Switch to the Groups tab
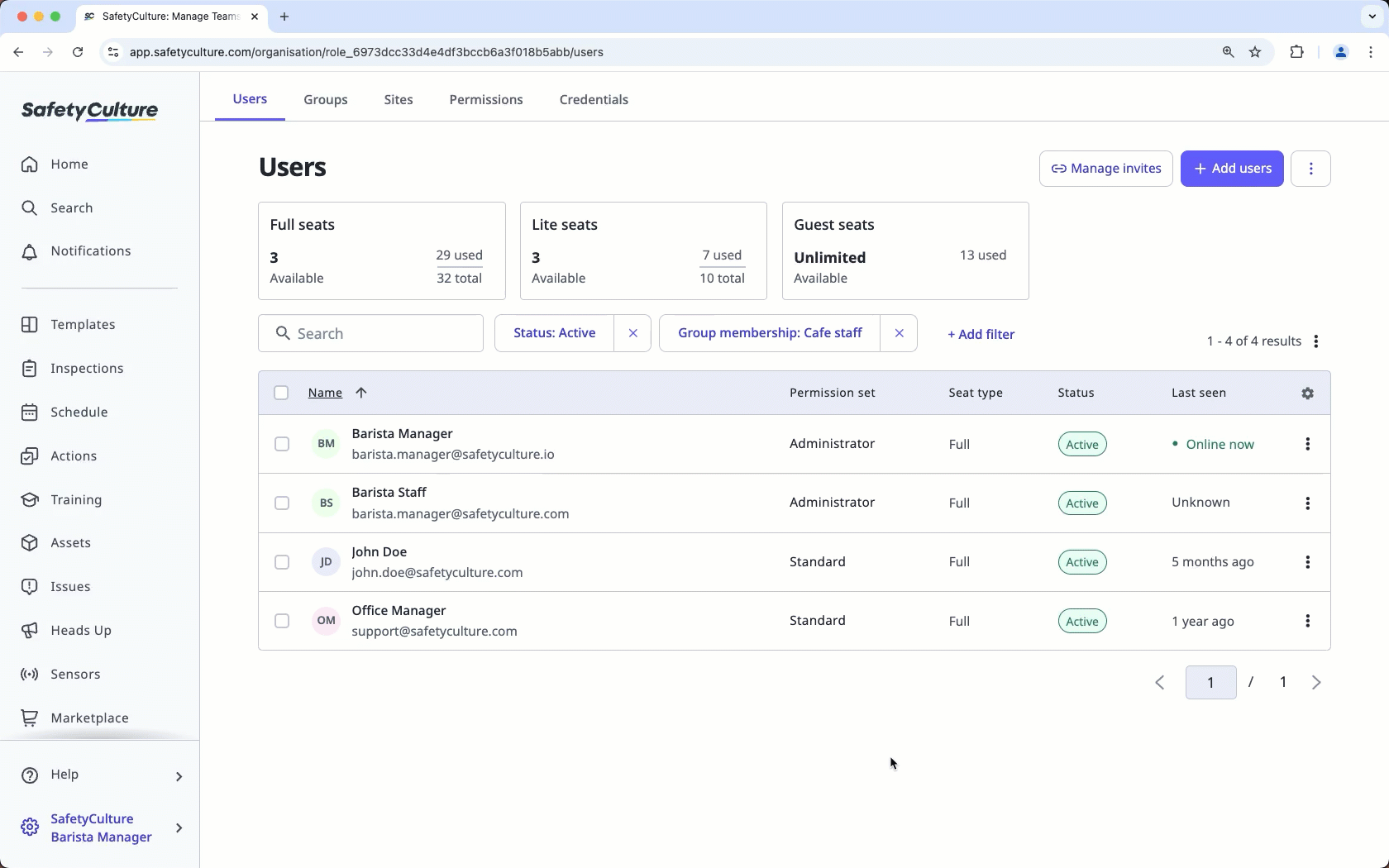The image size is (1389, 868). (326, 99)
